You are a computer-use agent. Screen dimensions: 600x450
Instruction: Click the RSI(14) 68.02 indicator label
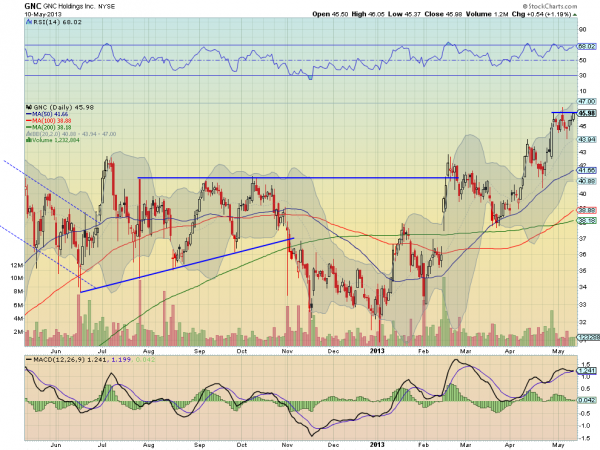(57, 22)
